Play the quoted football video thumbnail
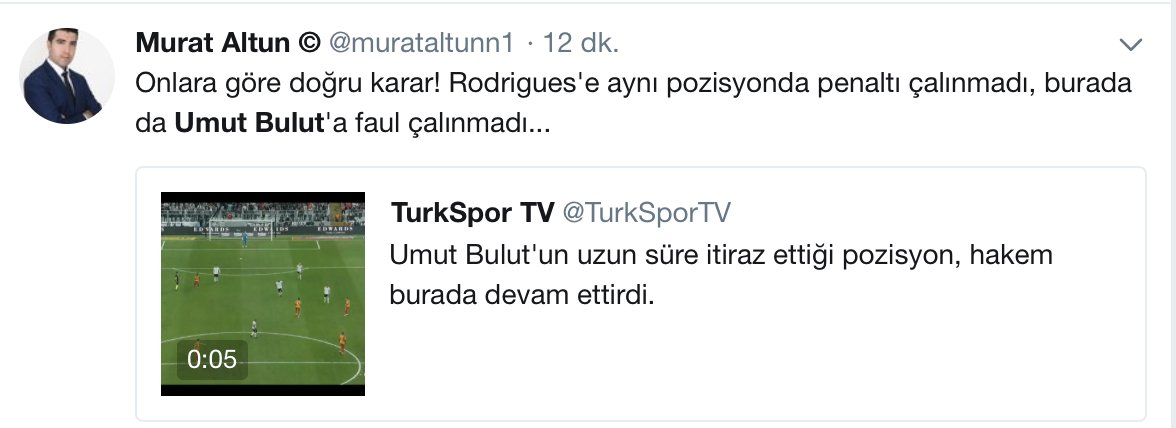The image size is (1176, 428). (263, 294)
